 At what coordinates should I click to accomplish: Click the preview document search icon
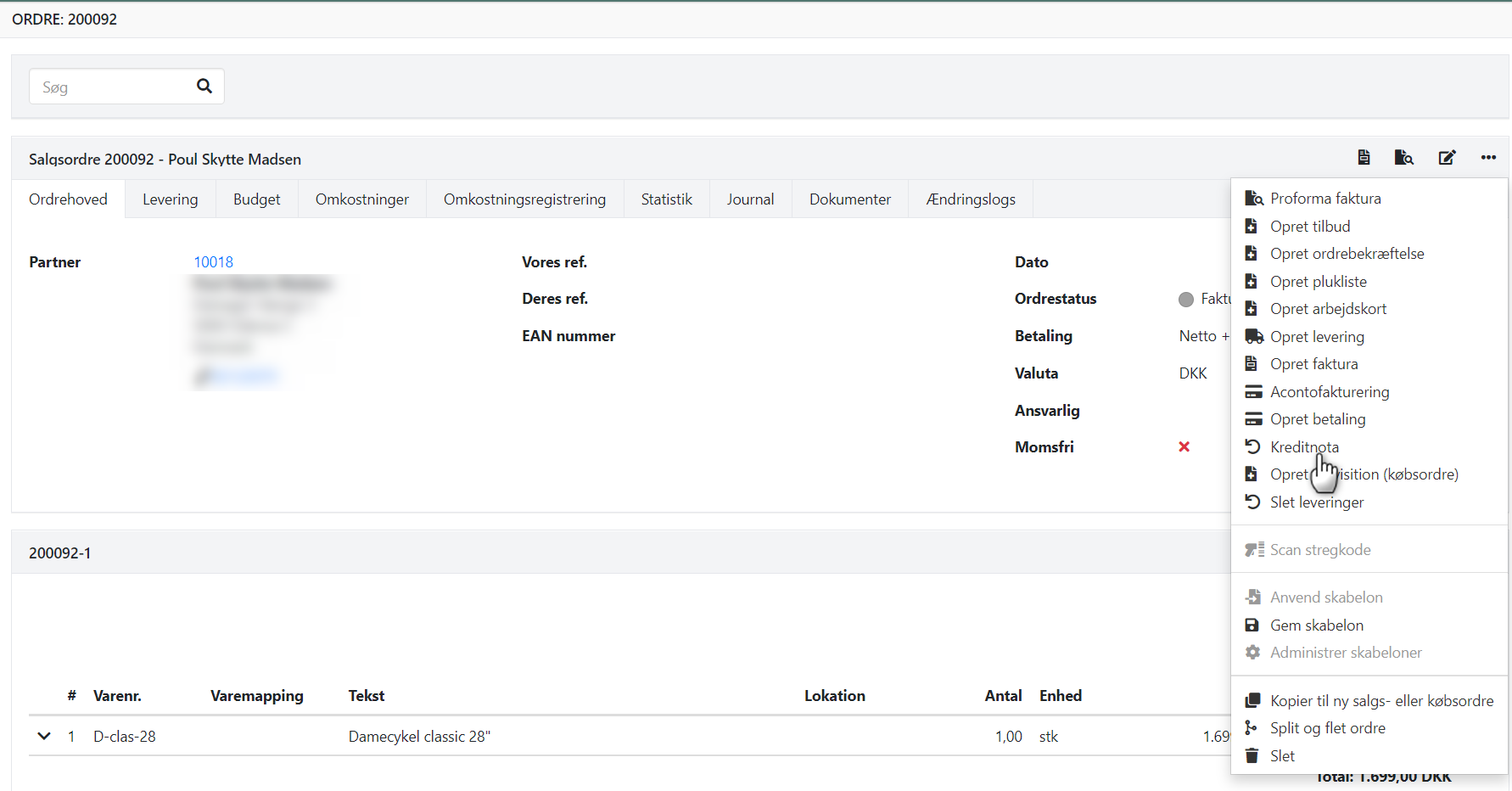pos(1404,157)
